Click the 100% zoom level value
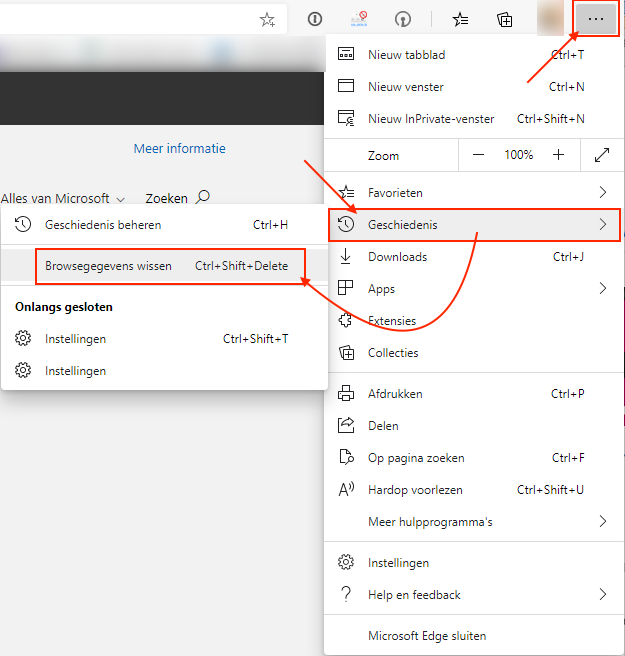 518,155
